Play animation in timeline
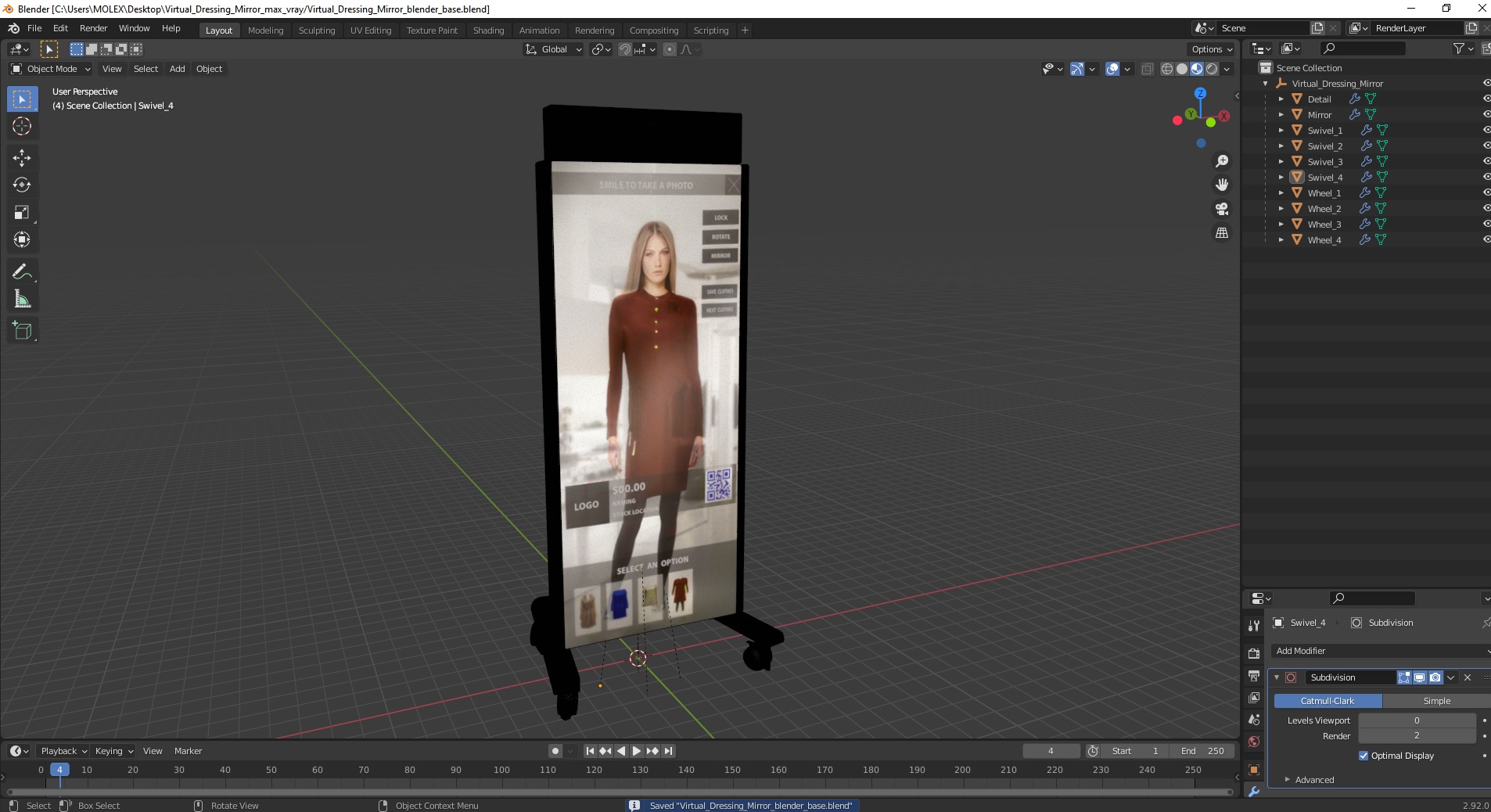This screenshot has width=1491, height=812. point(637,751)
